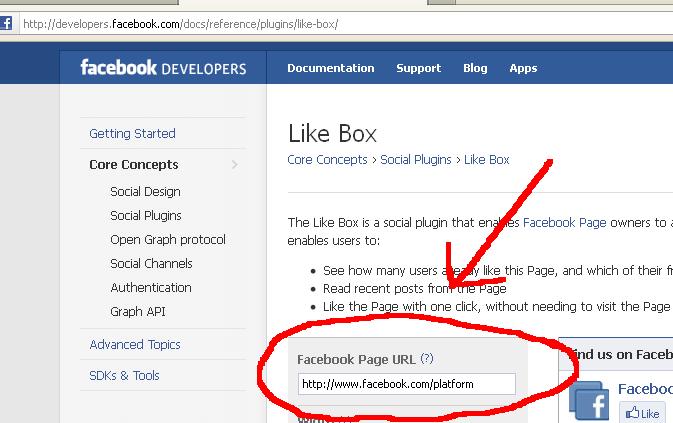This screenshot has width=673, height=423.
Task: Click the Facebook favicon in address bar
Action: click(6, 23)
